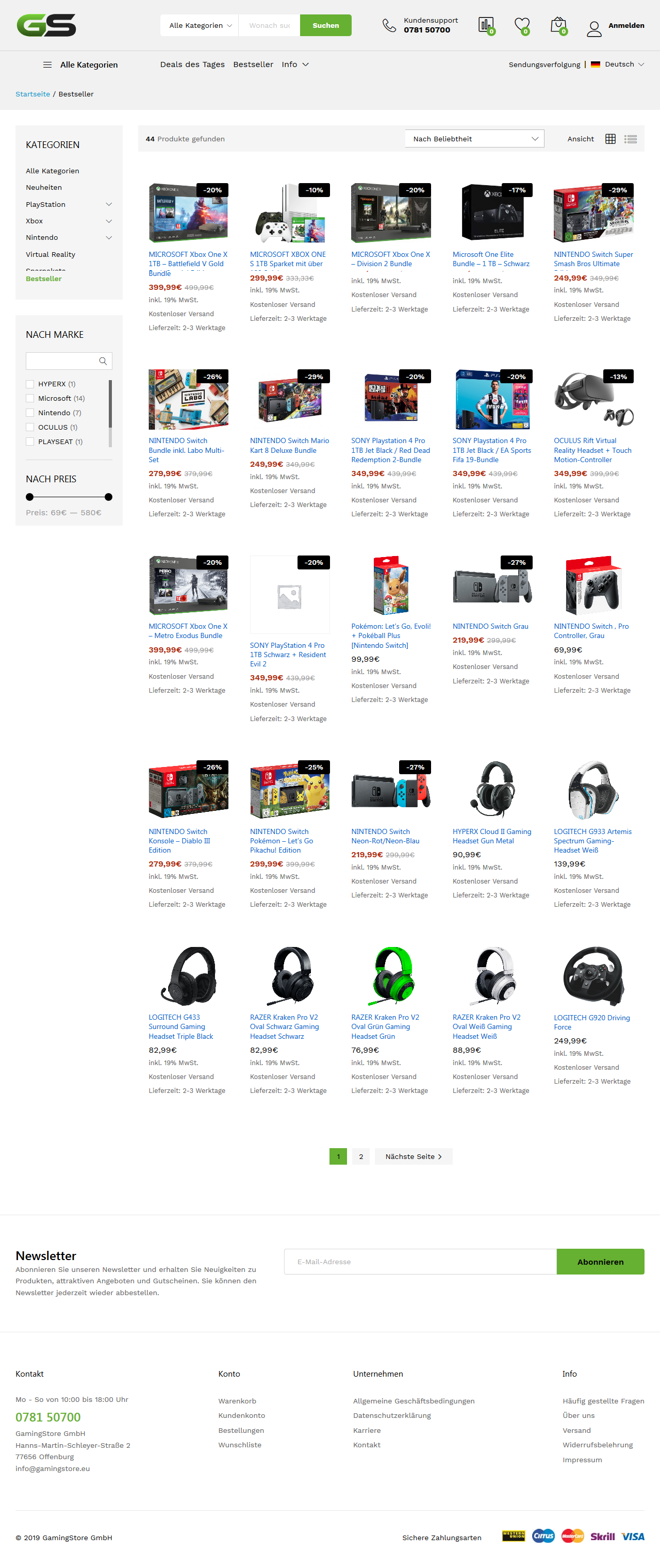660x1568 pixels.
Task: Switch to grid view layout
Action: click(610, 139)
